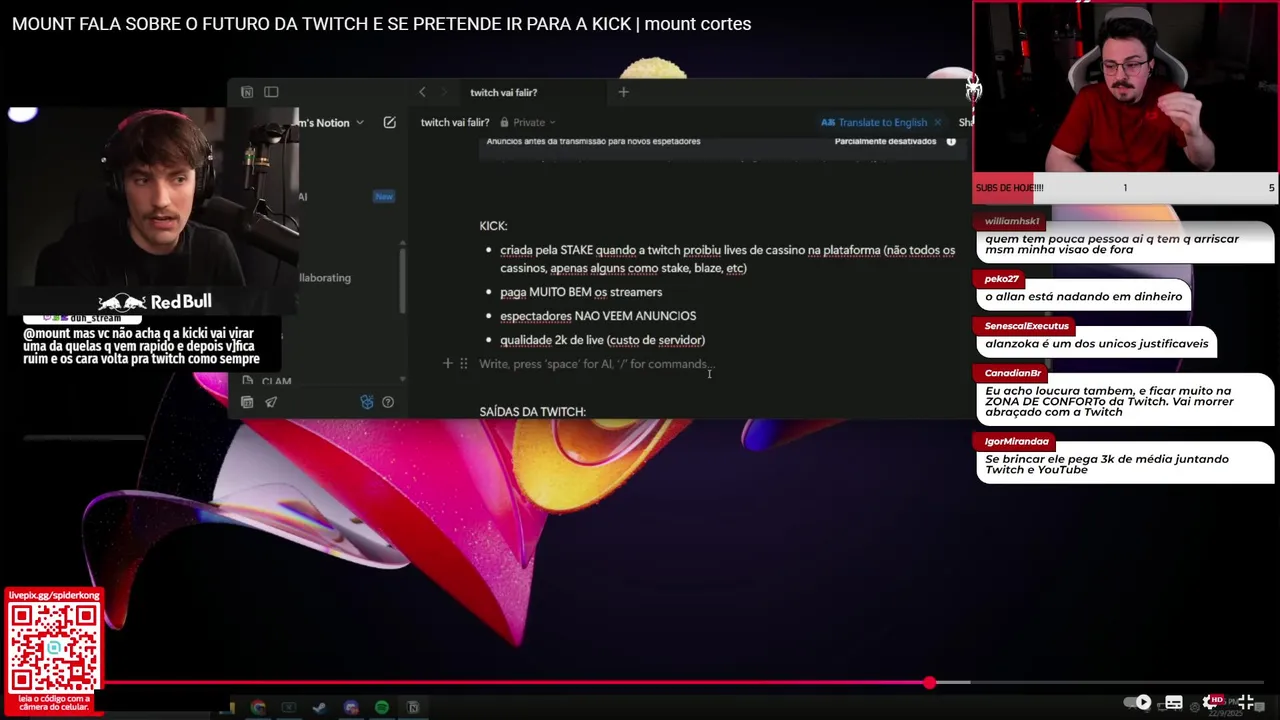Open the video settings HD gear

[x=1211, y=702]
